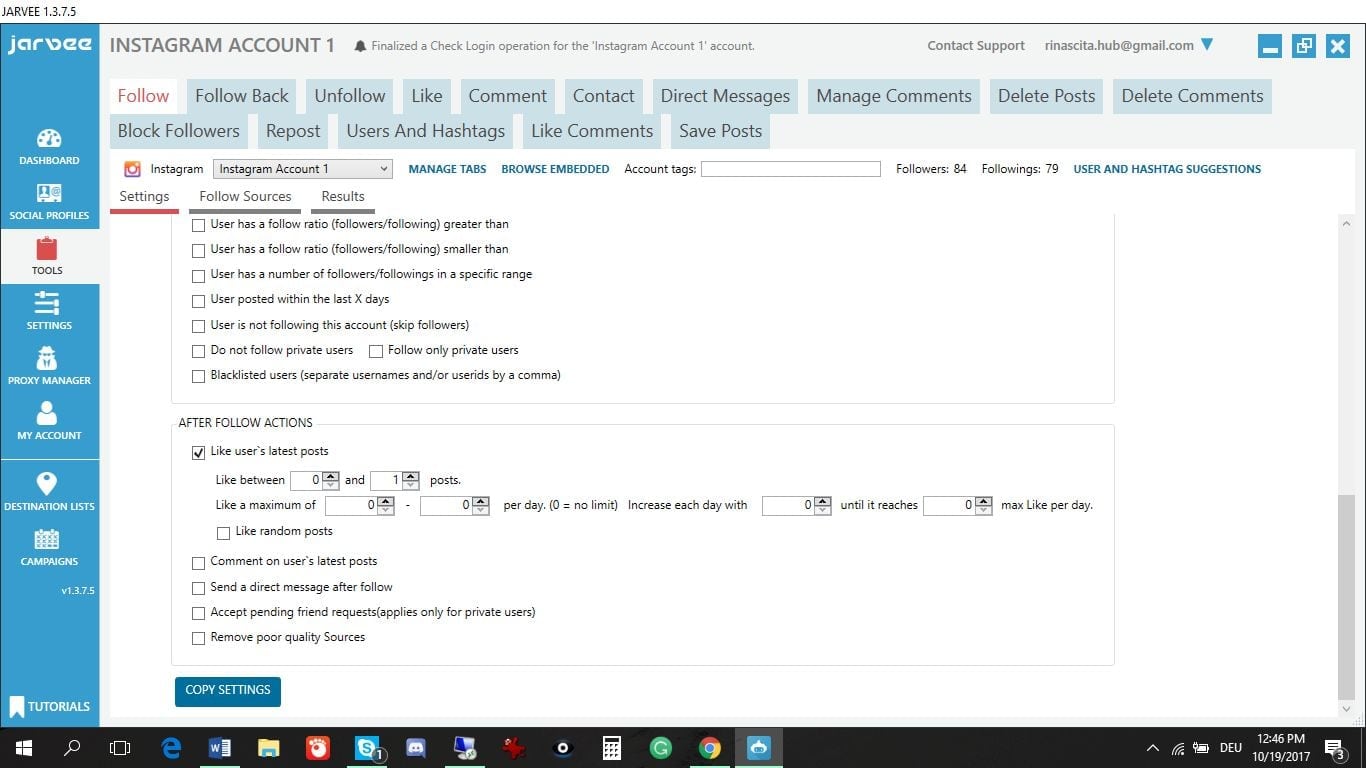This screenshot has height=768, width=1366.
Task: Switch to the Follow Sources sub-tab
Action: tap(245, 197)
